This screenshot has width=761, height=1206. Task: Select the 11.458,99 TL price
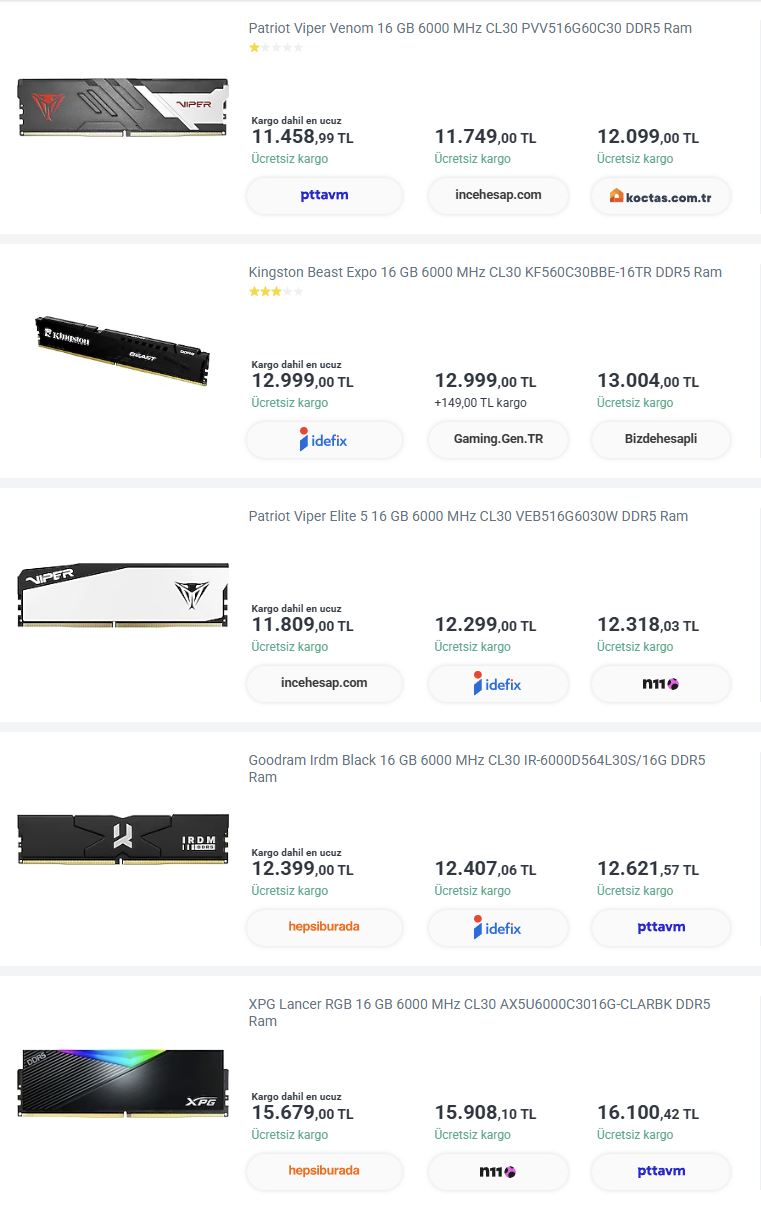(302, 137)
